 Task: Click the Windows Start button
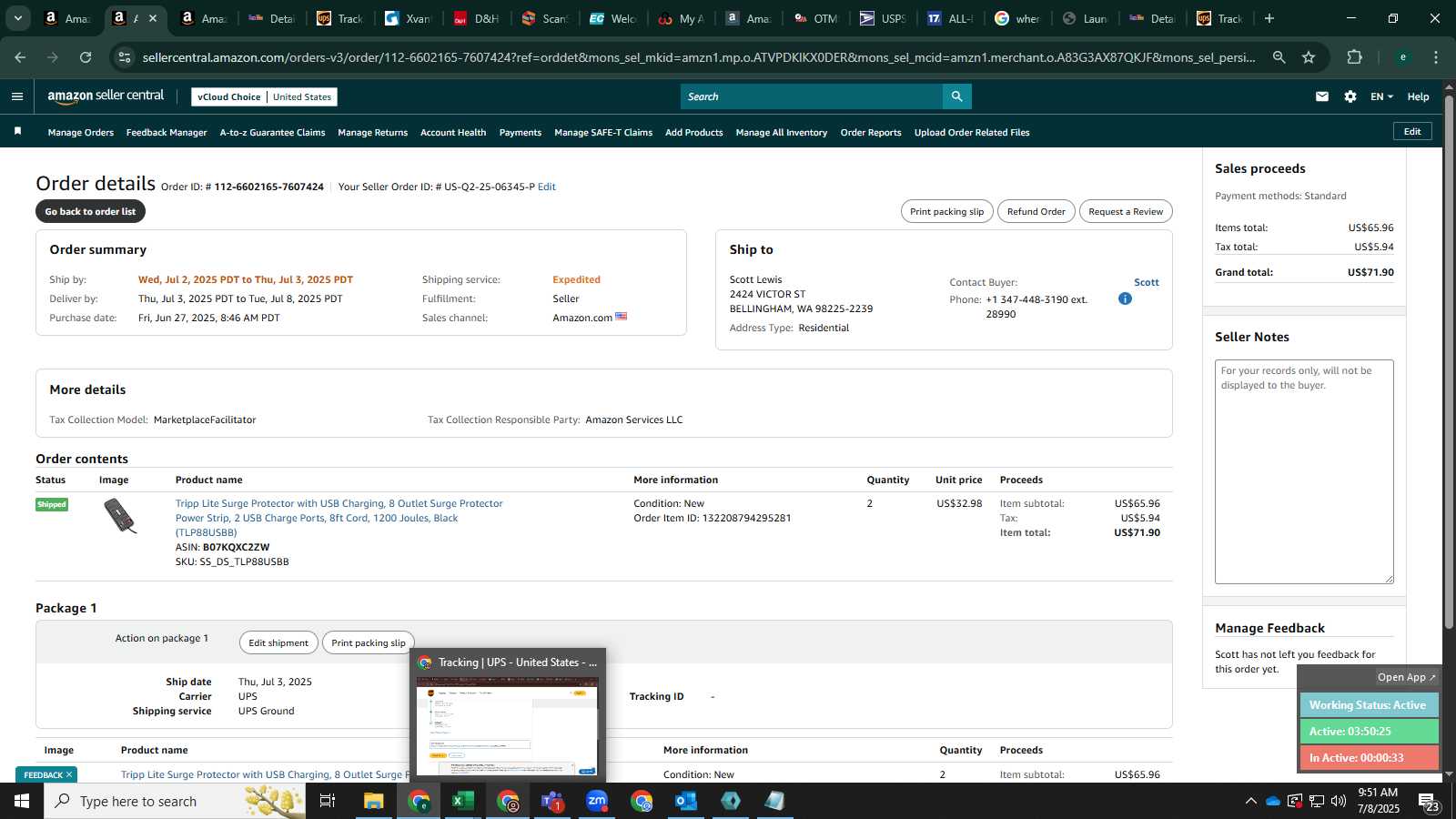click(x=22, y=801)
